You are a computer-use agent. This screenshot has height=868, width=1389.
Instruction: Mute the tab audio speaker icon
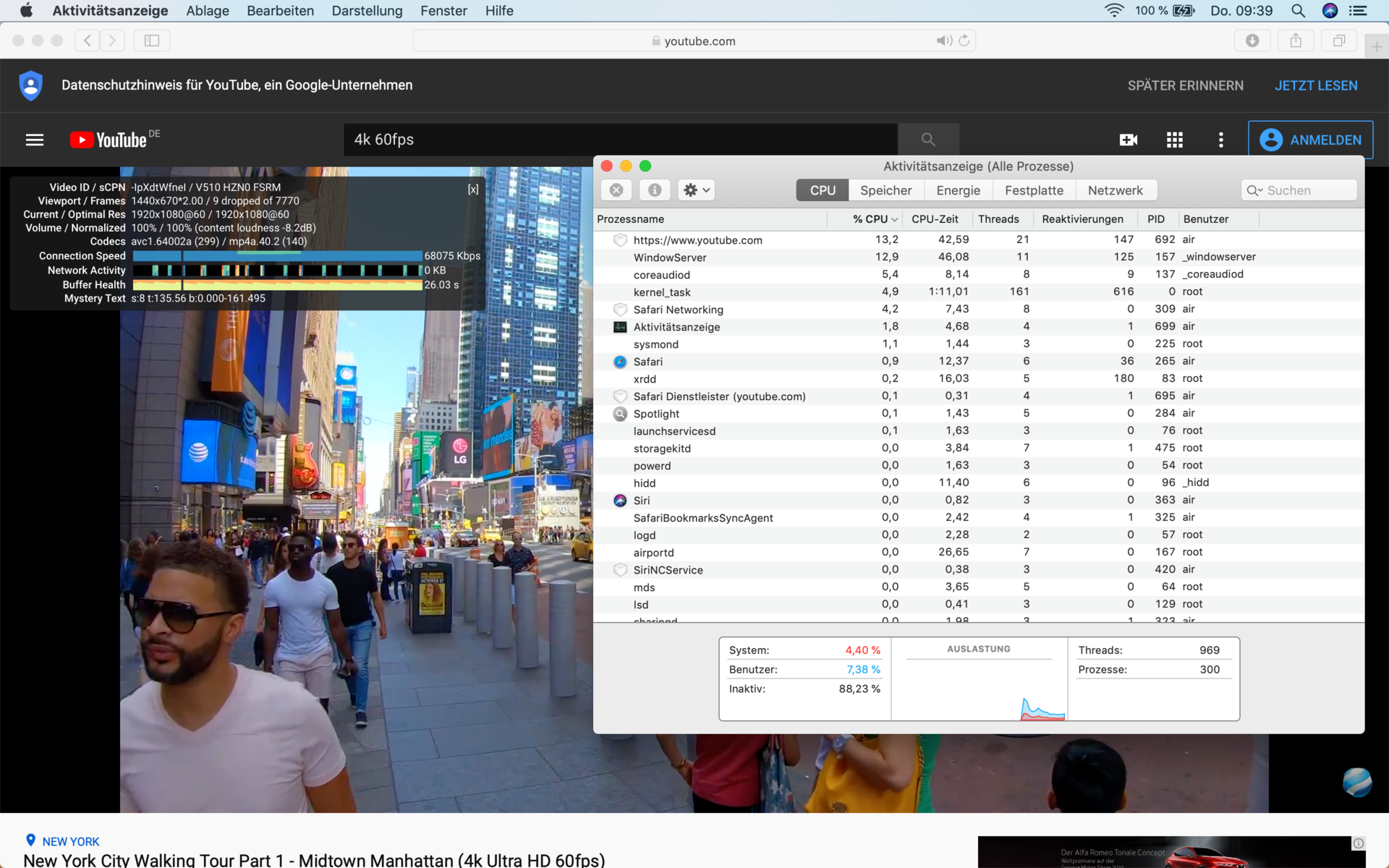pyautogui.click(x=943, y=41)
